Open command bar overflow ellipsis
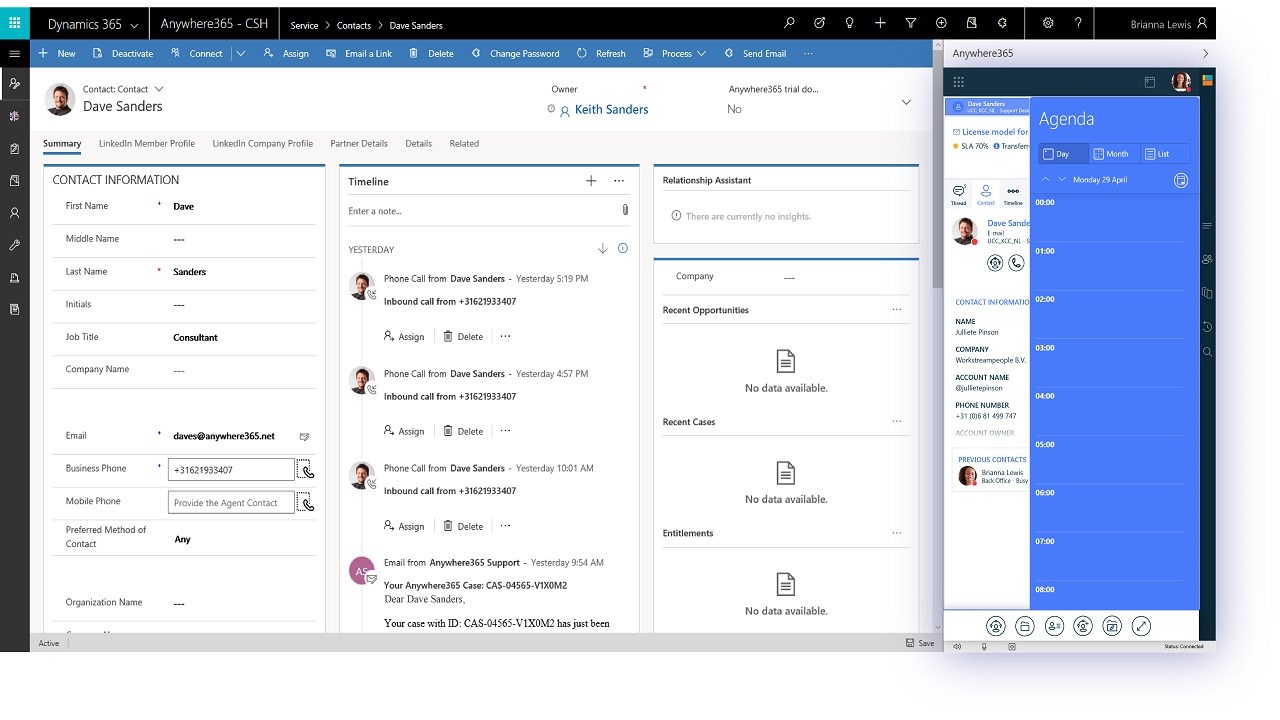The width and height of the screenshot is (1280, 720). (808, 53)
